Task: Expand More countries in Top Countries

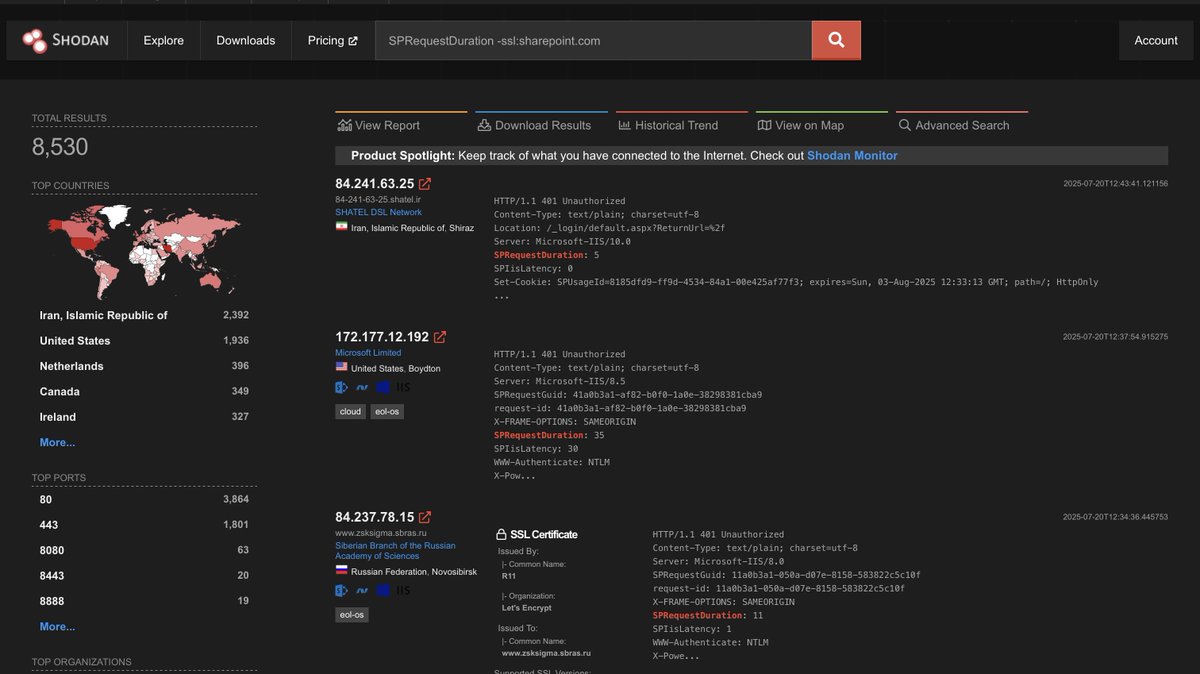Action: tap(57, 442)
